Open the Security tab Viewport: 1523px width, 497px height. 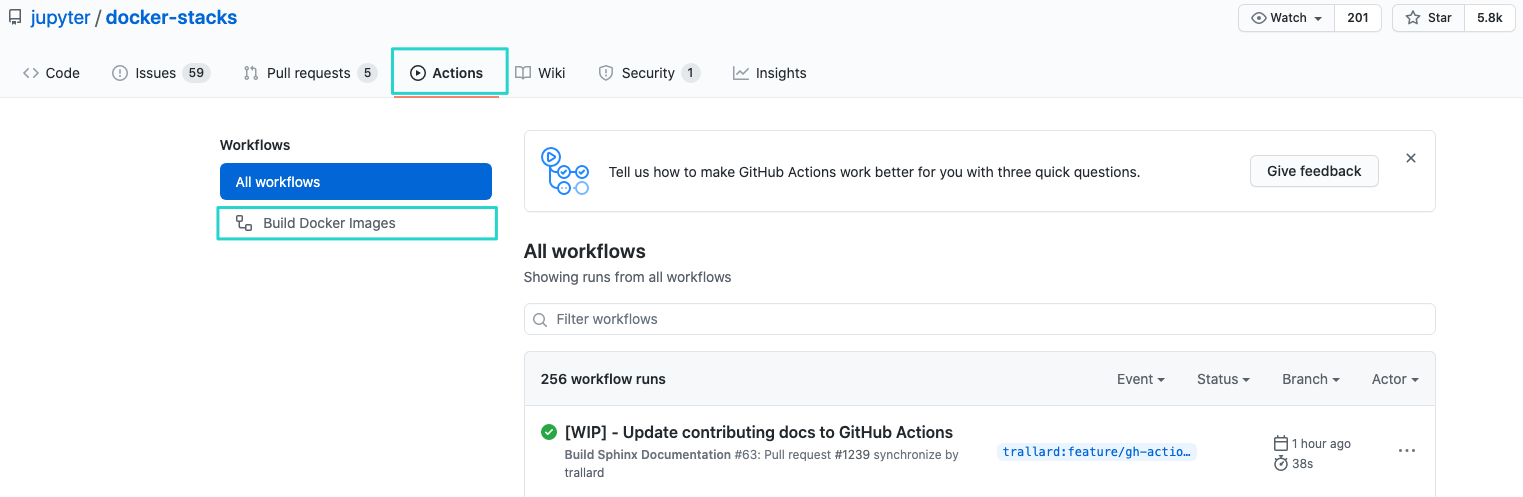click(649, 73)
